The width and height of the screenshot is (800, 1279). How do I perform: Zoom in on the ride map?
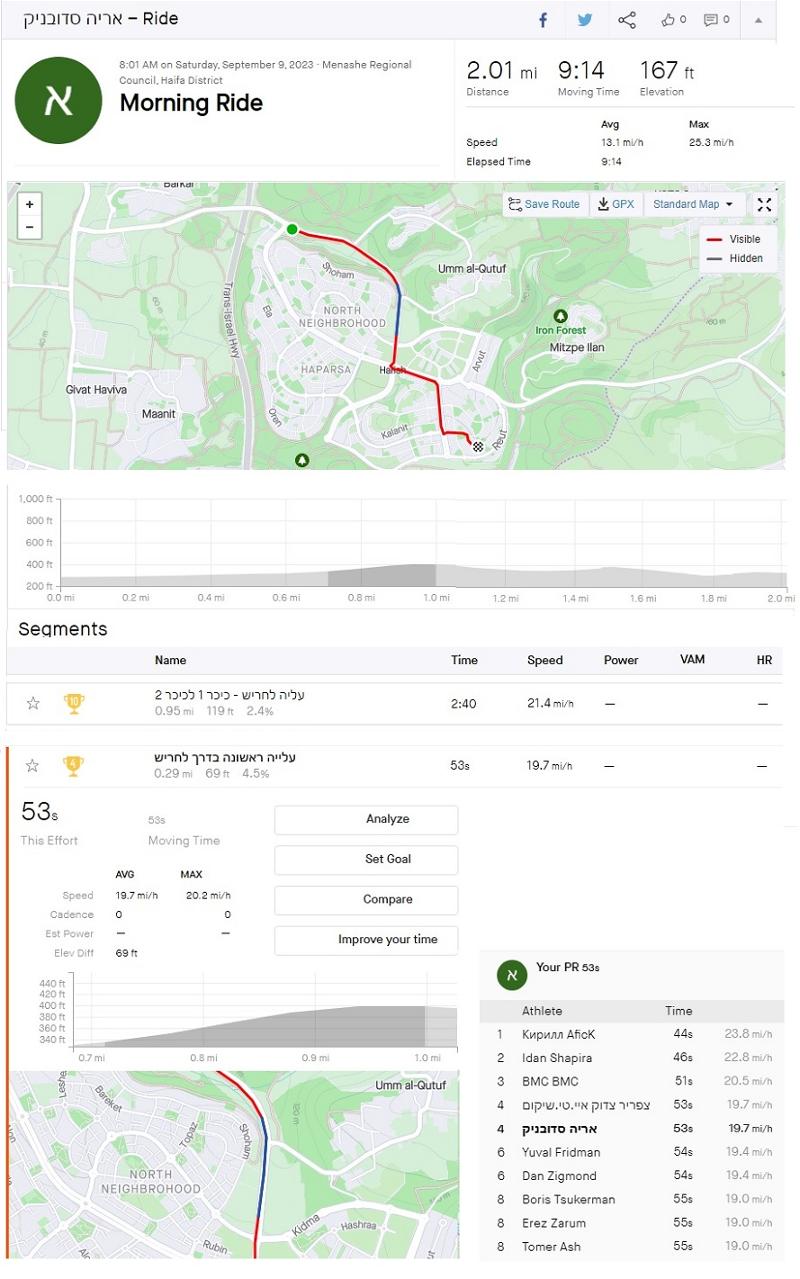29,204
